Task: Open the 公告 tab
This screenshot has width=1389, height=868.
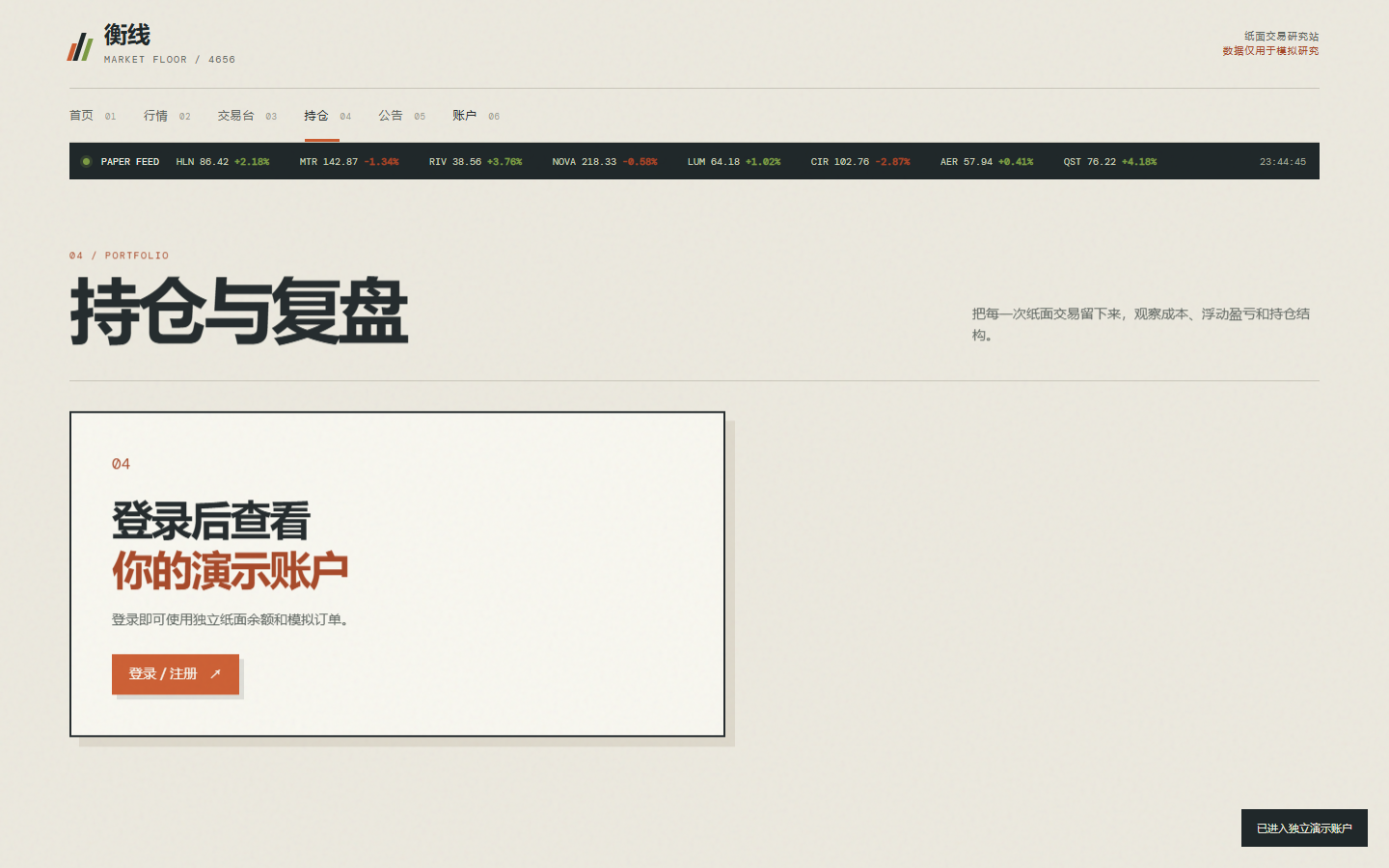Action: pos(401,116)
